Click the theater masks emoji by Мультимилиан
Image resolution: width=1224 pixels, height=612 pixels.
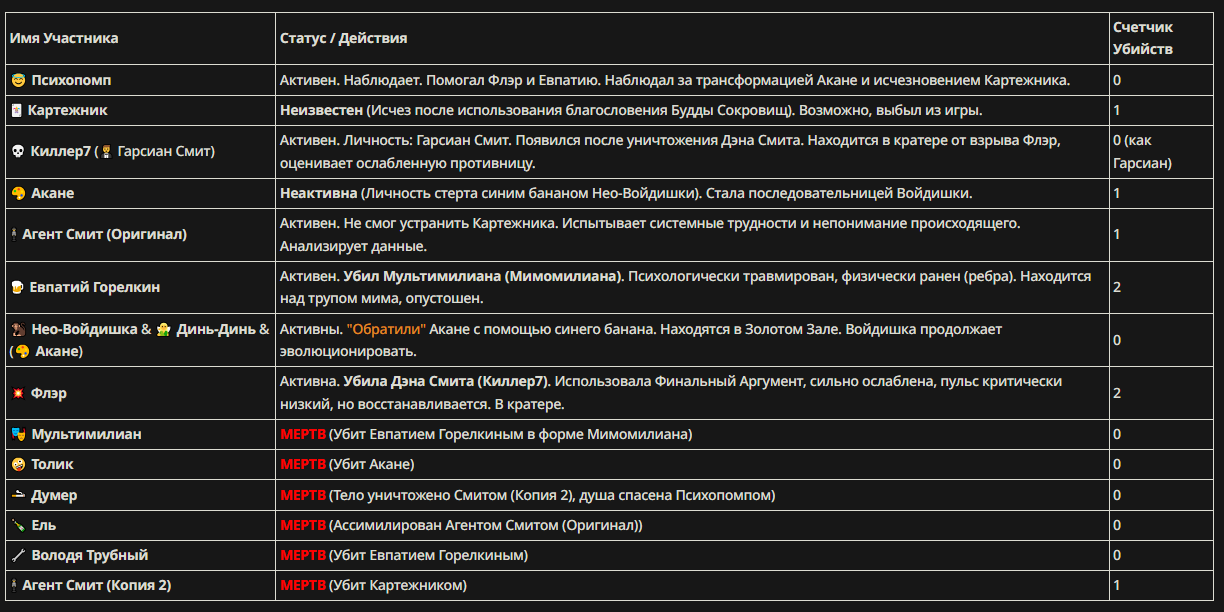click(x=18, y=435)
